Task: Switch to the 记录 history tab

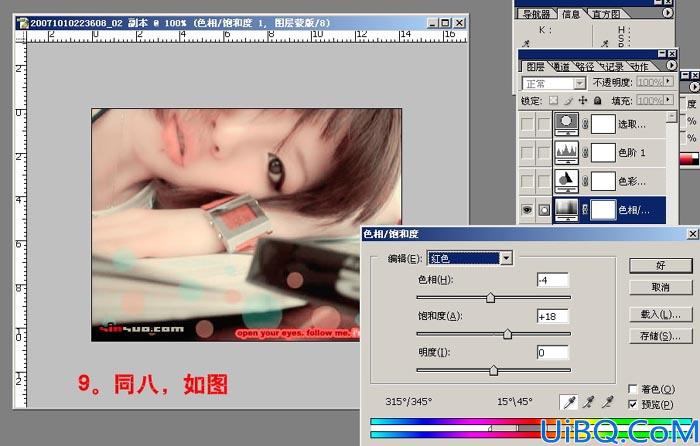Action: [x=613, y=67]
